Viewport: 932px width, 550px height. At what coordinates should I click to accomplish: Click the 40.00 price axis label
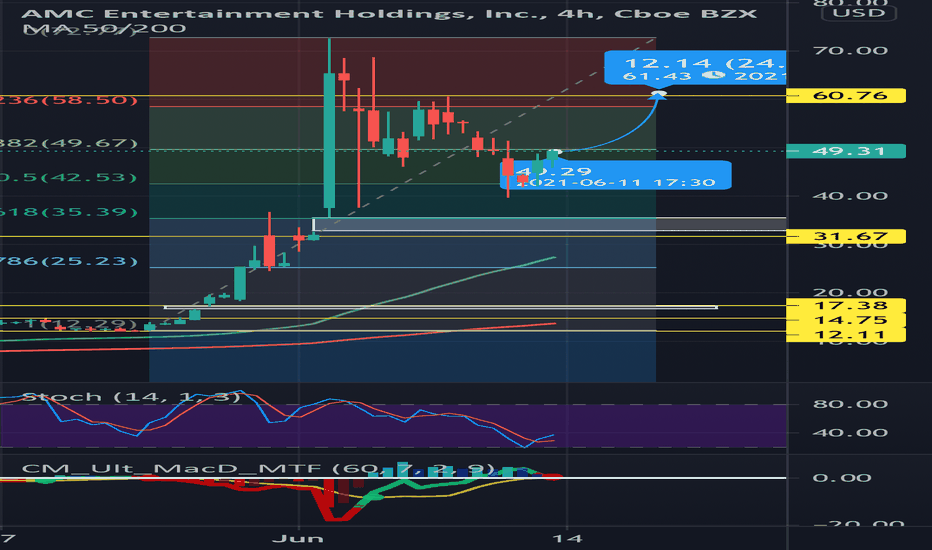tap(850, 196)
